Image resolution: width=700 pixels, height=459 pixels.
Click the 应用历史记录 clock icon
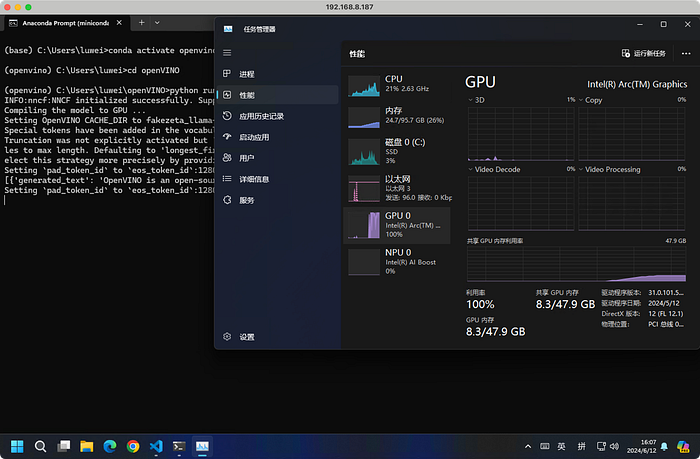coord(227,116)
